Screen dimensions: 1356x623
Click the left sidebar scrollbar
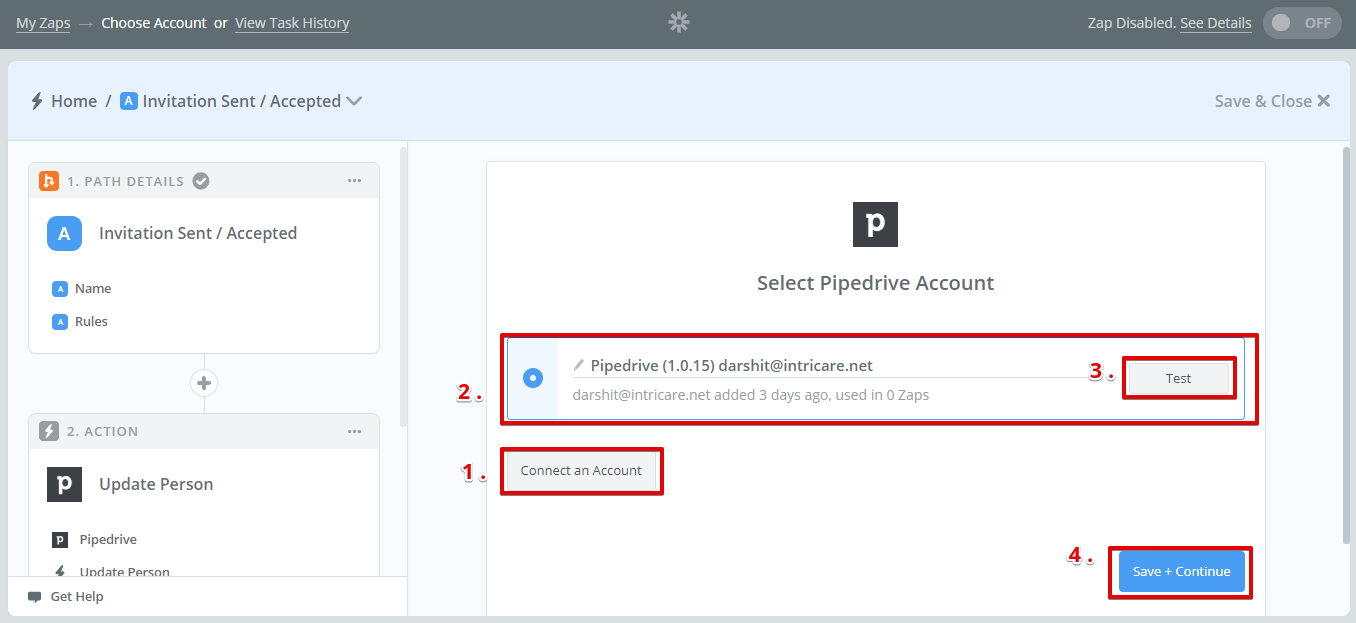click(403, 285)
